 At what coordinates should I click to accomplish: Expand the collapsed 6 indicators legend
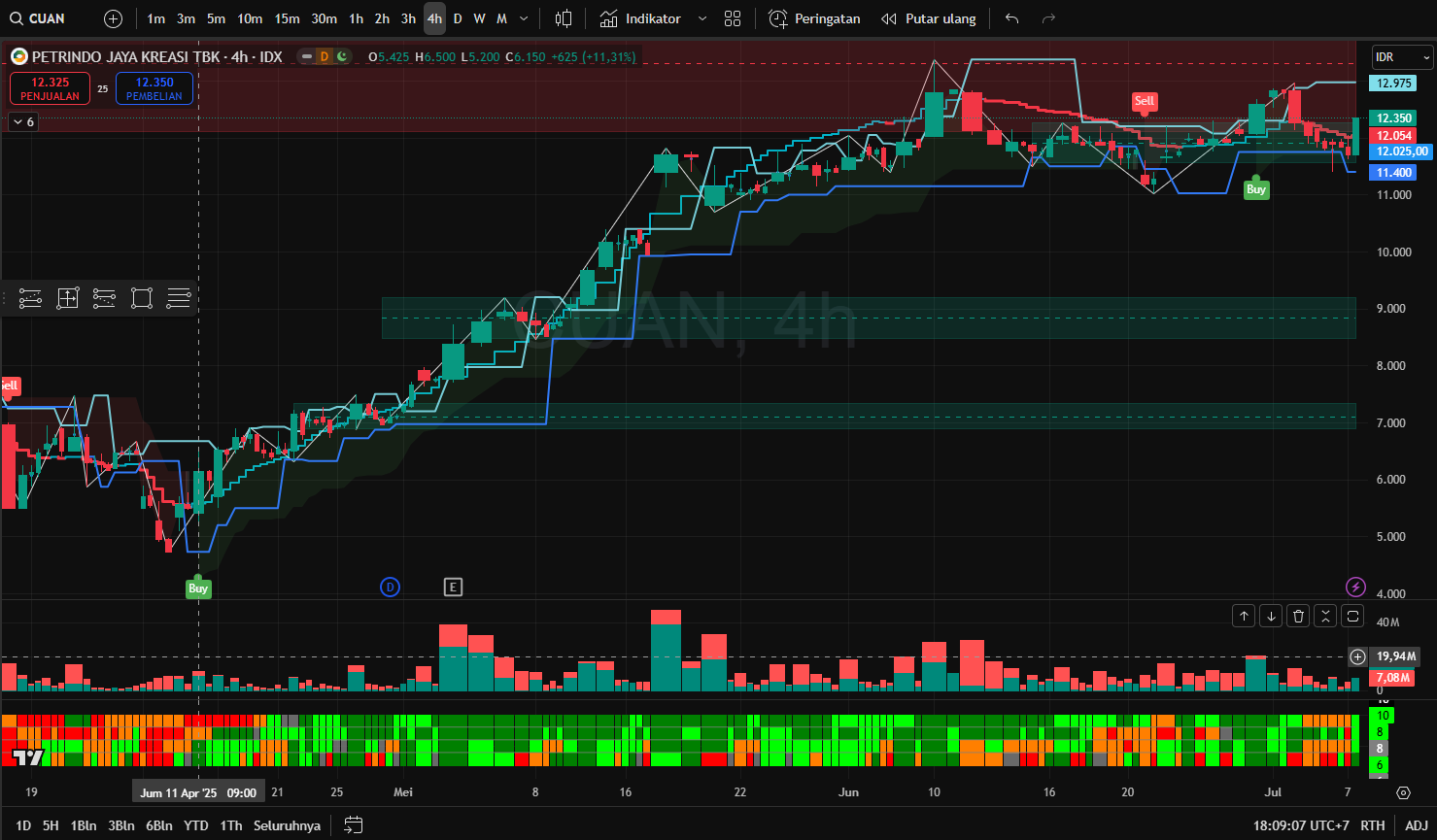point(23,121)
